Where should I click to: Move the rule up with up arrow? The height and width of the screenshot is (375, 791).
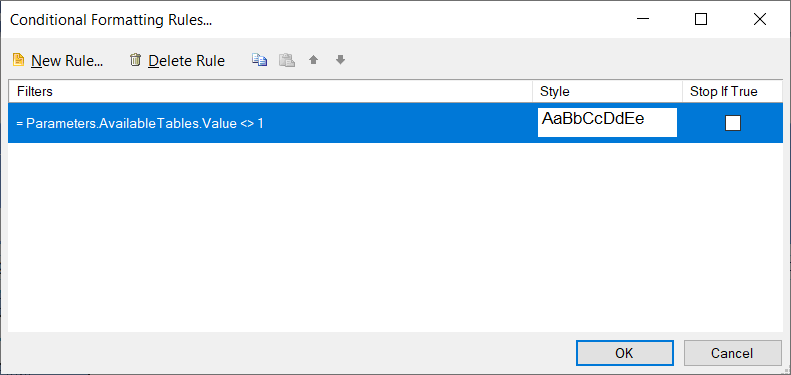pos(314,60)
